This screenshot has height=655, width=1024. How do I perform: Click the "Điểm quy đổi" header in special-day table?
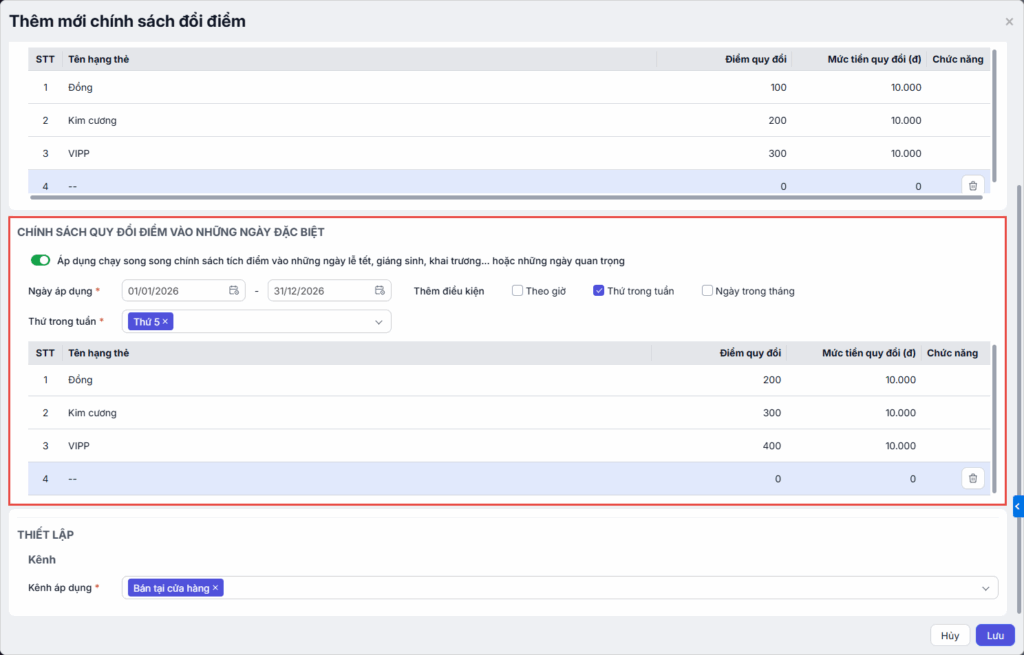tap(750, 353)
